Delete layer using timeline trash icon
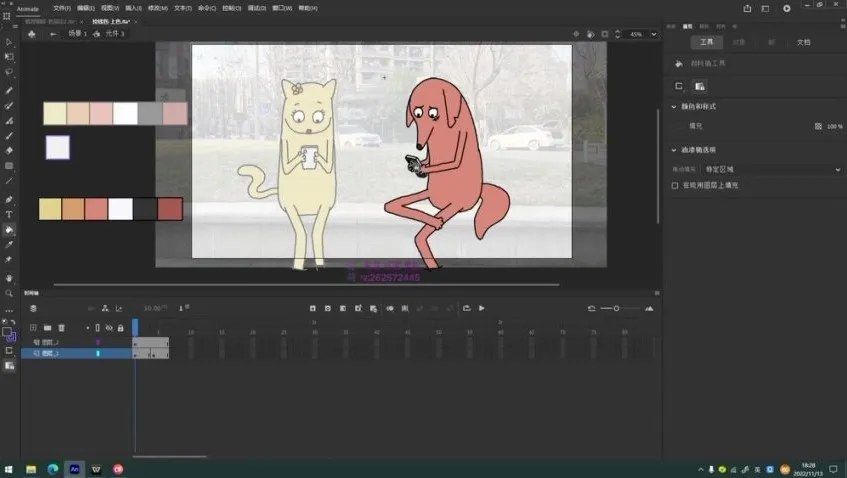 coord(61,327)
